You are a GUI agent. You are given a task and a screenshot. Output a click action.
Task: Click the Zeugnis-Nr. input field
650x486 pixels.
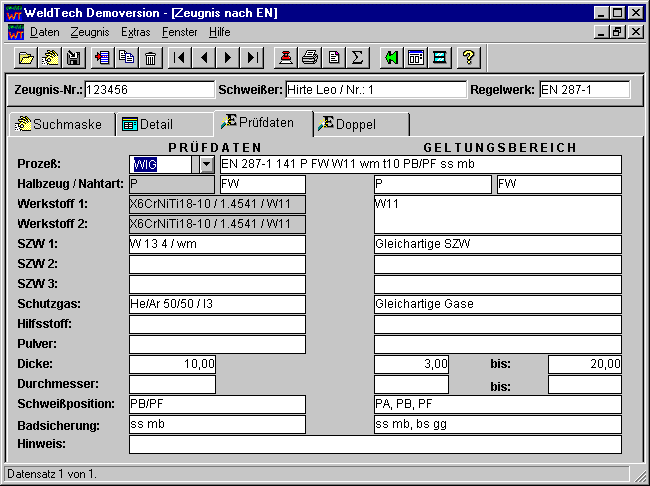(x=149, y=90)
